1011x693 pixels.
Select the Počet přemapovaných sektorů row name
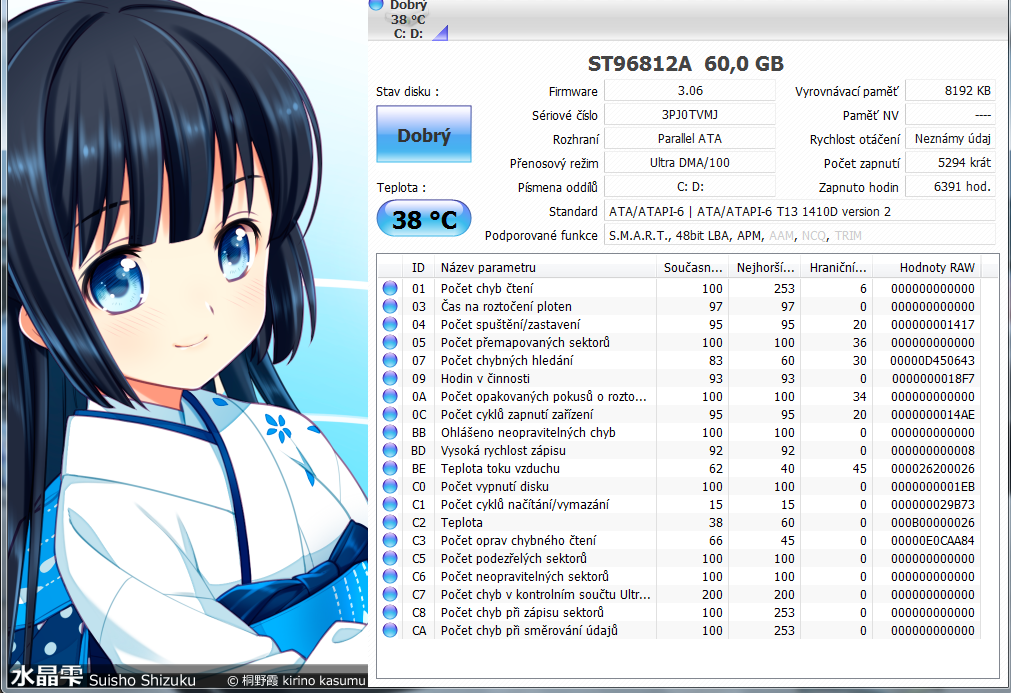[525, 342]
